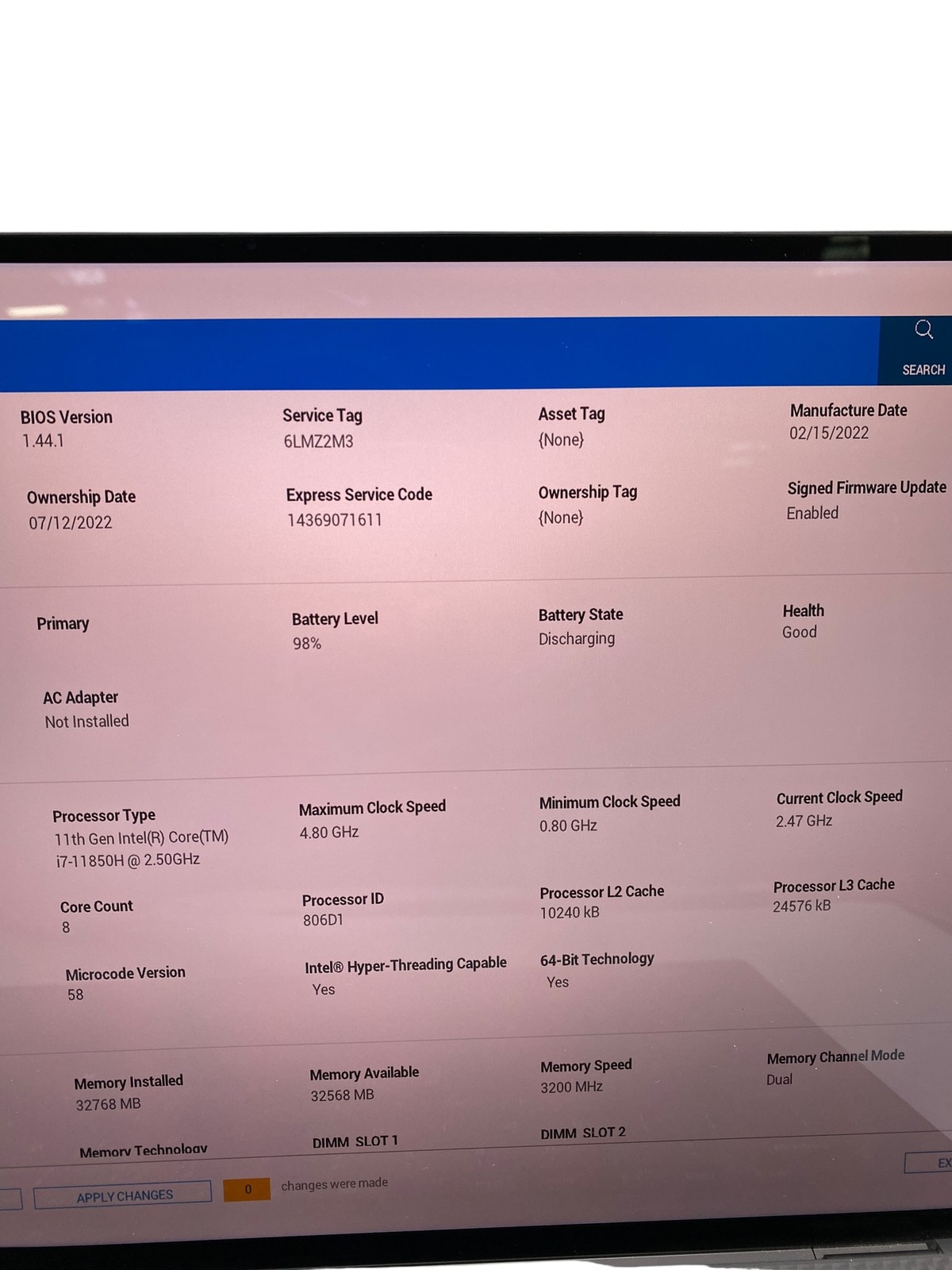Select Processor L3 Cache 24576 kB

(x=802, y=906)
